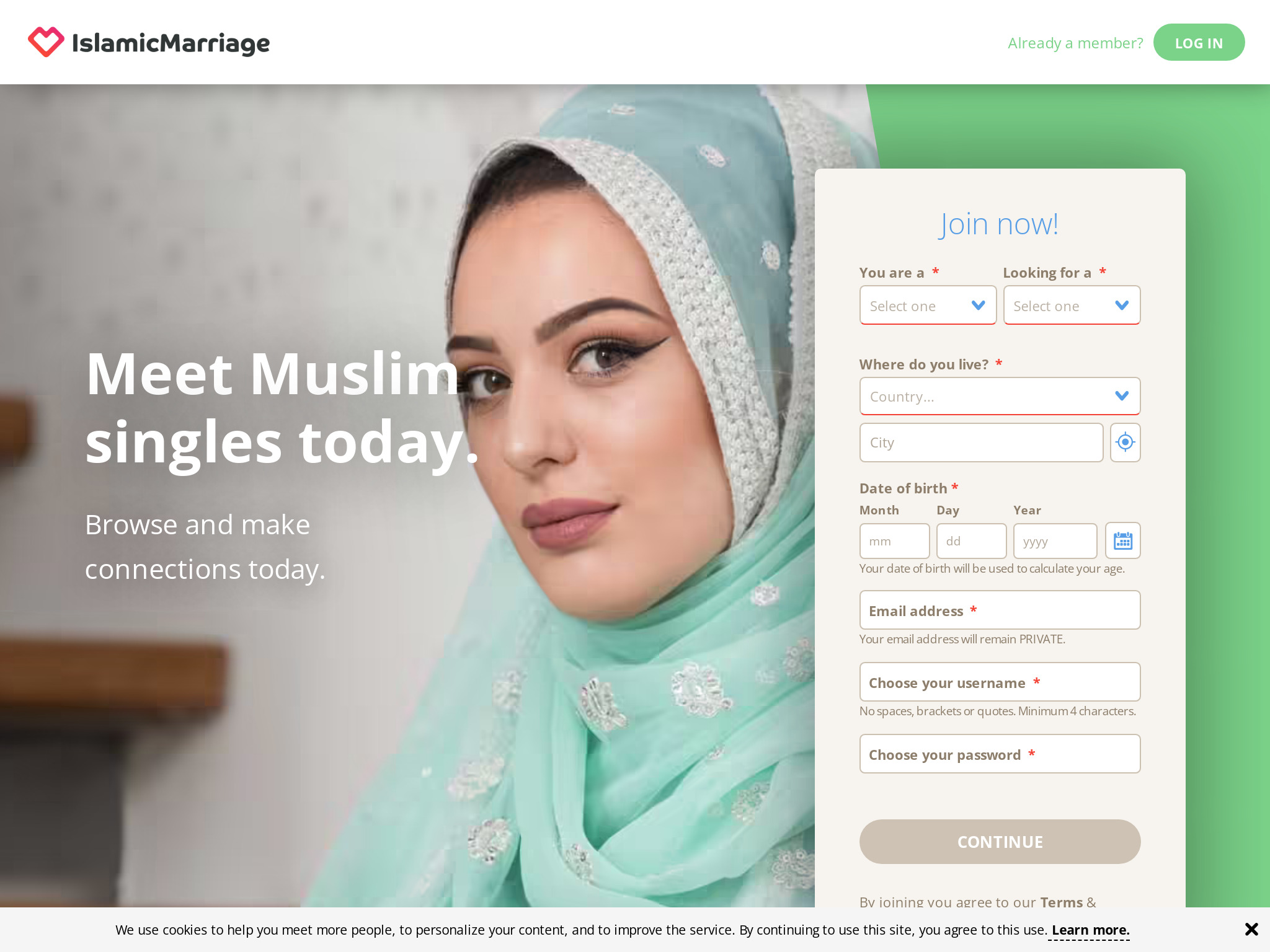Select the Year yyyy field
The image size is (1270, 952).
point(1055,541)
